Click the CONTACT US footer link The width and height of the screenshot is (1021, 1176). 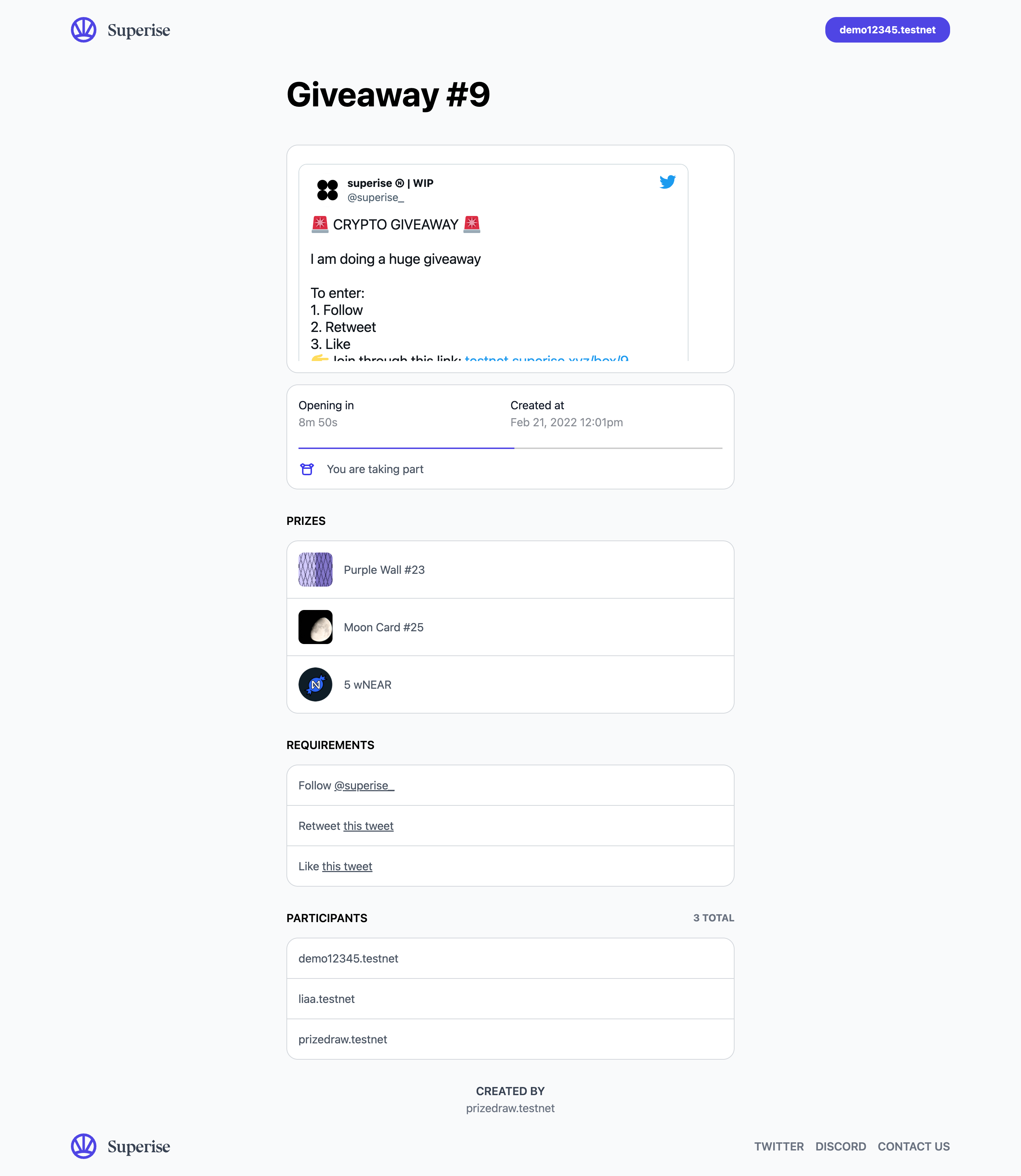(x=913, y=1146)
